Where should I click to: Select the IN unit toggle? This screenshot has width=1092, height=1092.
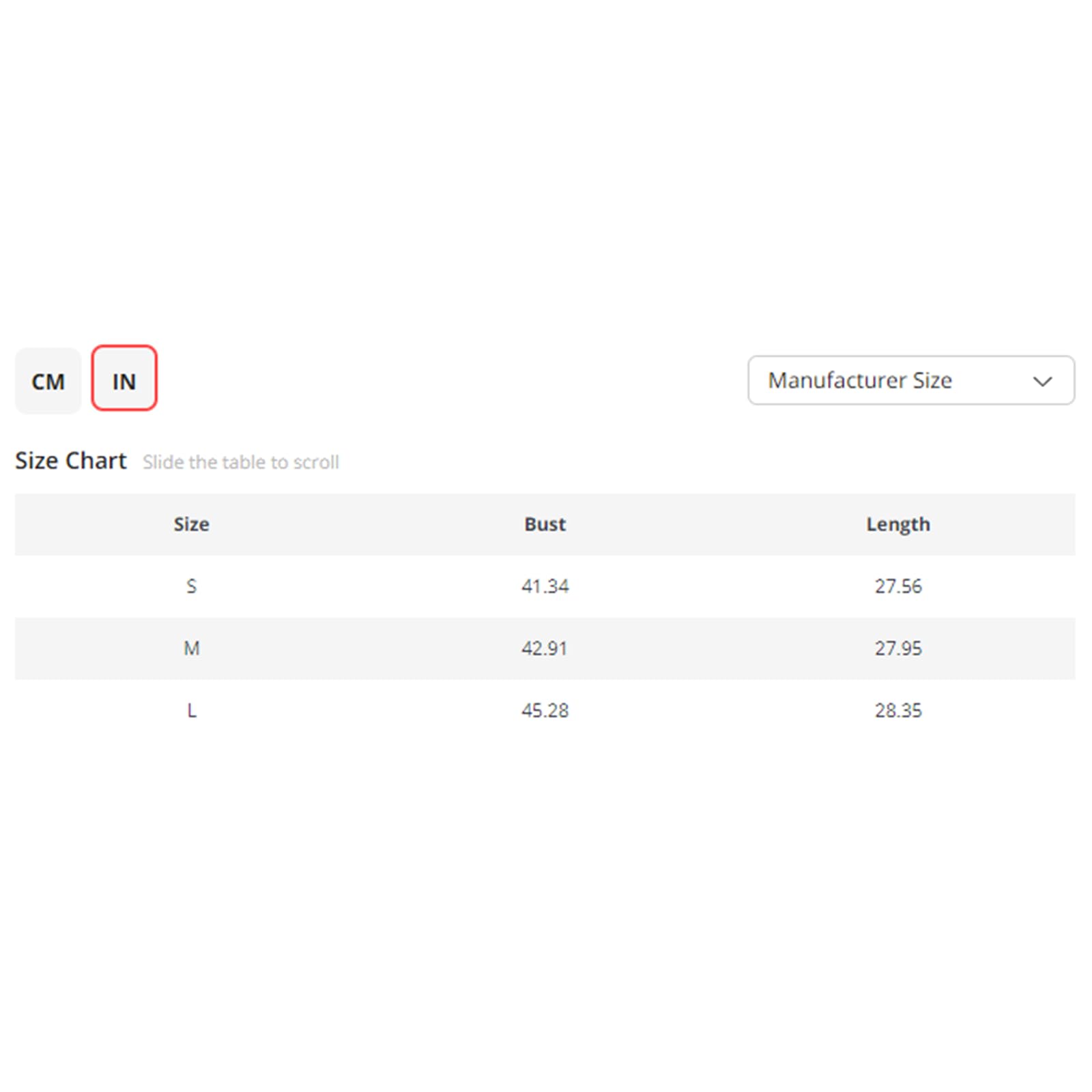[124, 378]
